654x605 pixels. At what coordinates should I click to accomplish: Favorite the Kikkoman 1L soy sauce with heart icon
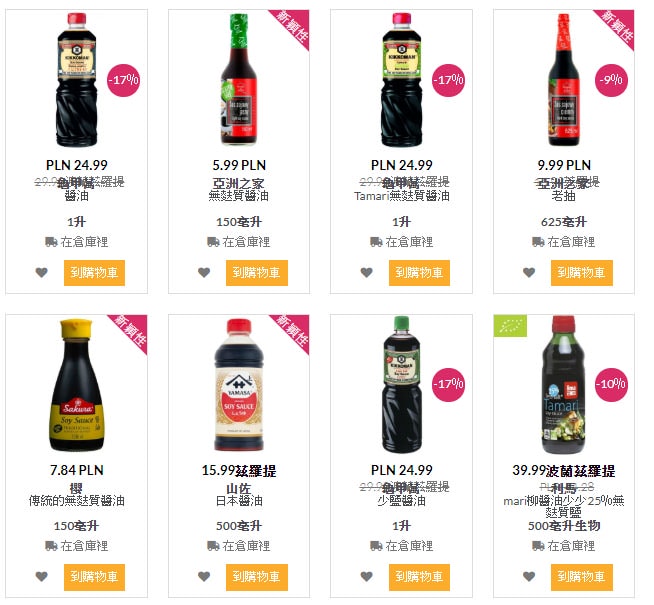point(41,273)
